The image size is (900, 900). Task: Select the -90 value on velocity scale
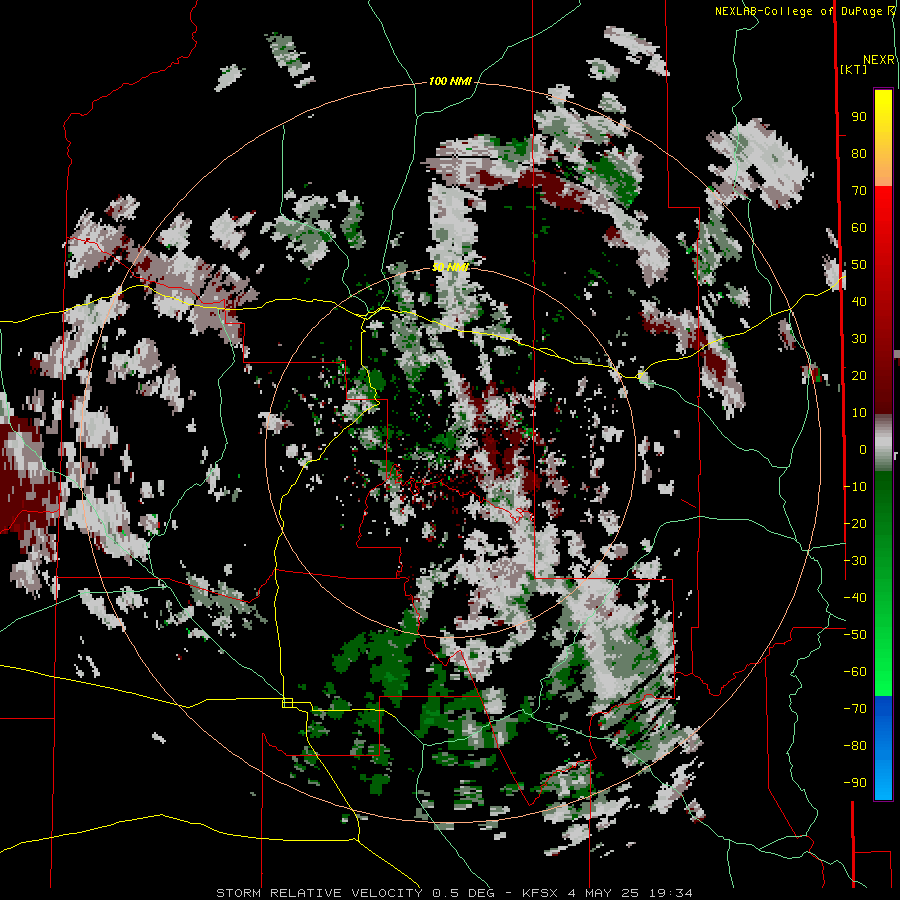click(x=855, y=783)
